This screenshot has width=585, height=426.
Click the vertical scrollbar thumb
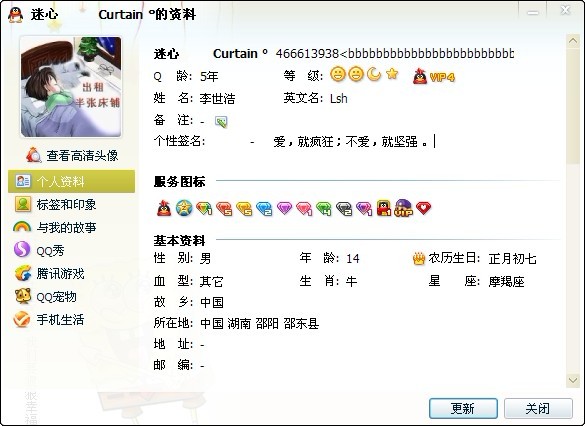click(x=573, y=106)
